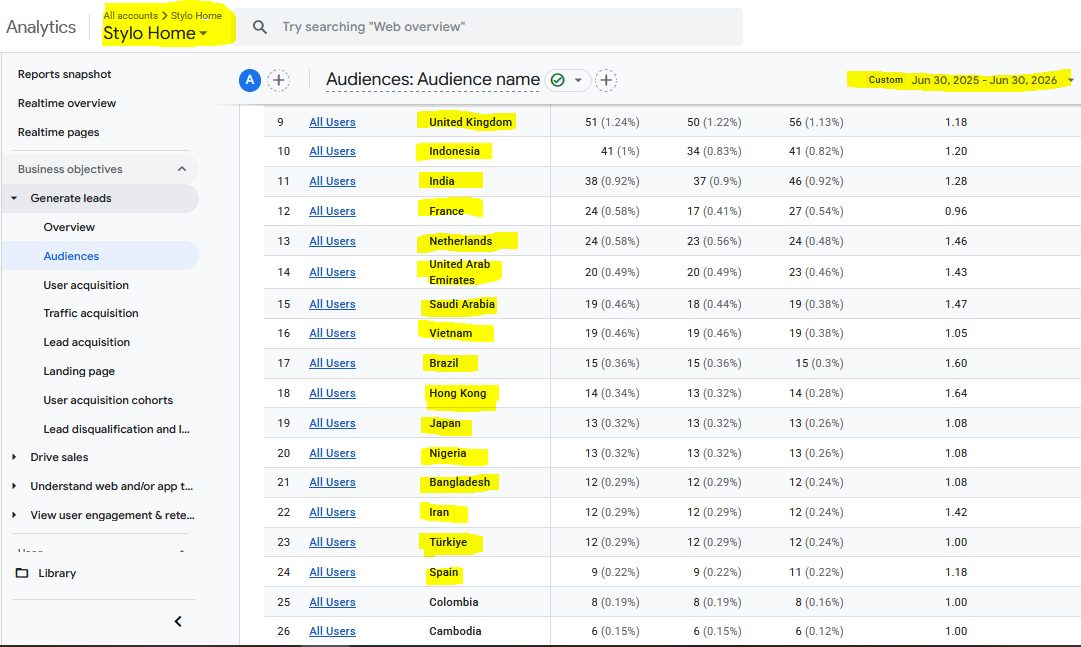Select the 'Hong Kong' country cell

point(457,393)
